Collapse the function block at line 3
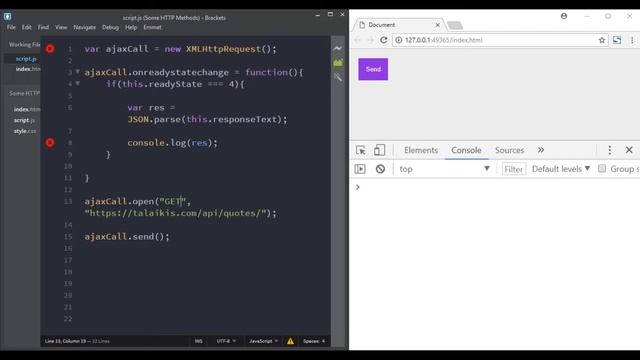 pyautogui.click(x=78, y=72)
